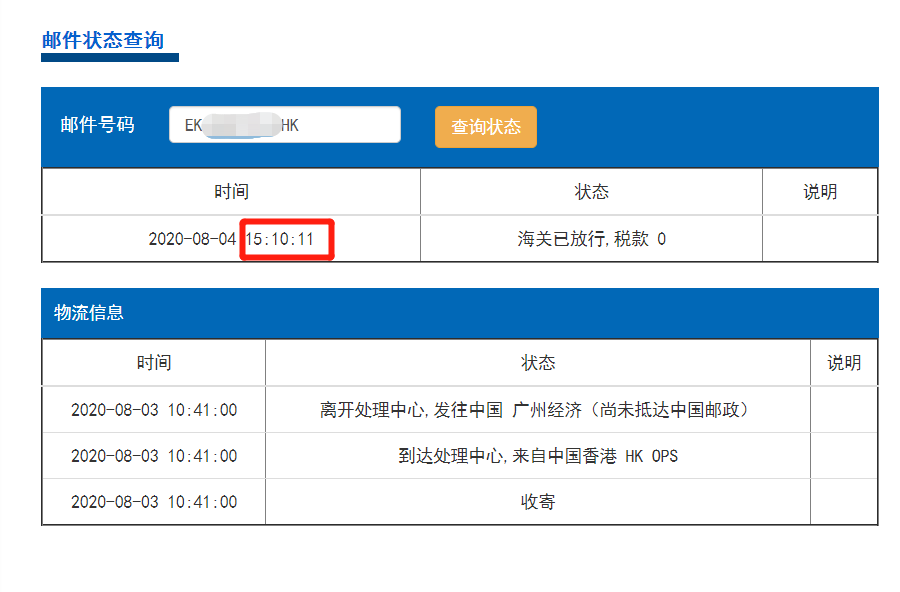Image resolution: width=900 pixels, height=592 pixels.
Task: Select the 状态 header in logistics table
Action: pyautogui.click(x=536, y=363)
